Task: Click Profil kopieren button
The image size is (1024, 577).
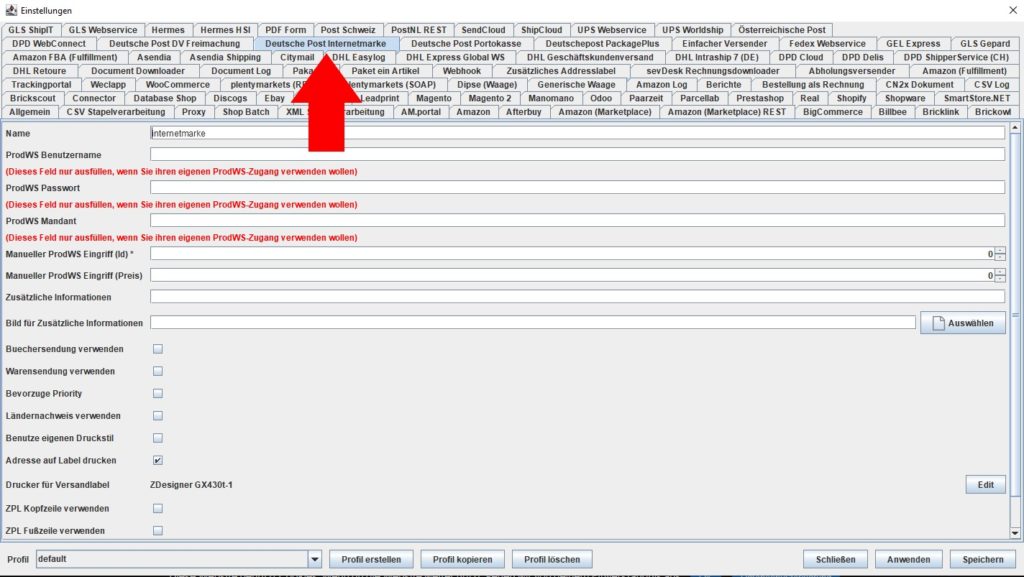Action: pyautogui.click(x=462, y=559)
